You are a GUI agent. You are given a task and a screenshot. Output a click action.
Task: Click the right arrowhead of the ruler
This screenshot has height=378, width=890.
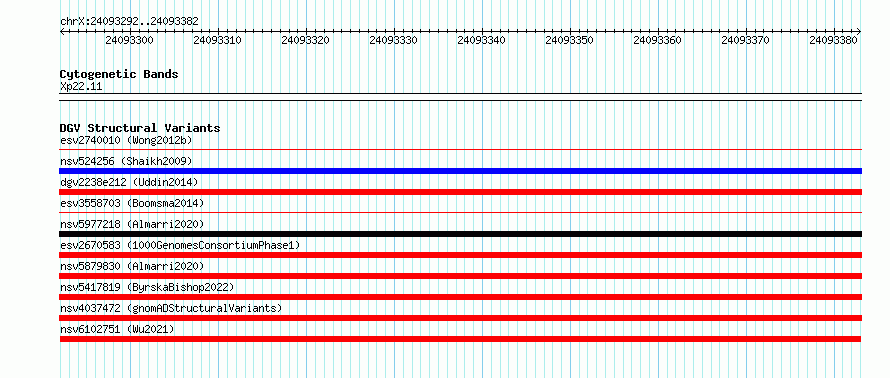tap(859, 31)
